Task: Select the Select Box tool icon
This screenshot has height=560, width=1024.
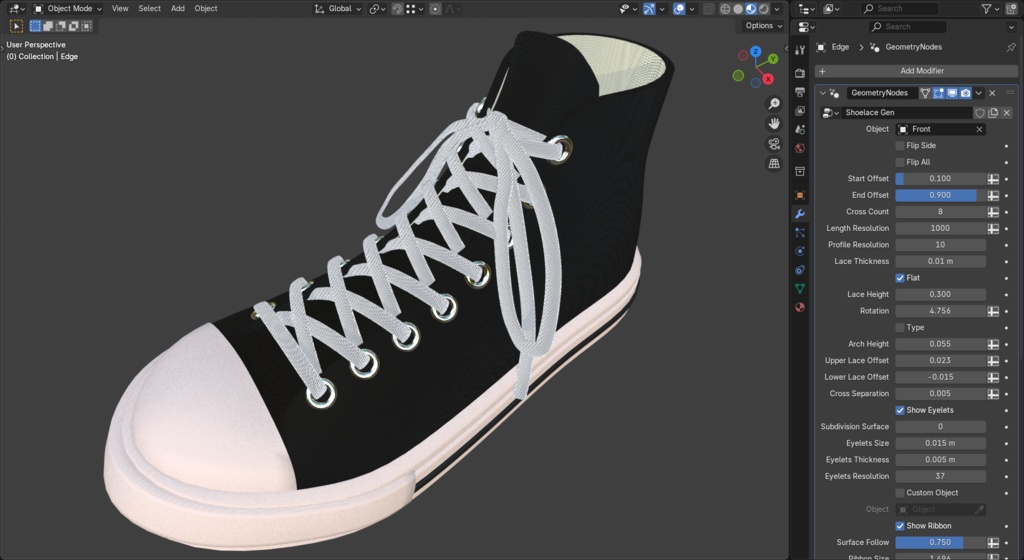Action: point(16,26)
